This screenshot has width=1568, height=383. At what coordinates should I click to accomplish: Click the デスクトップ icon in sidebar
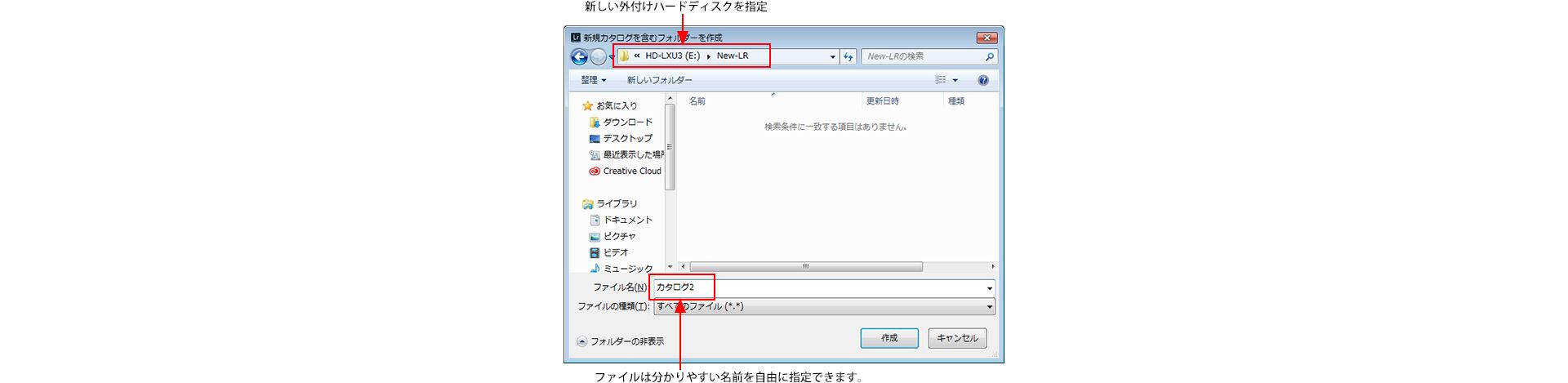click(595, 138)
